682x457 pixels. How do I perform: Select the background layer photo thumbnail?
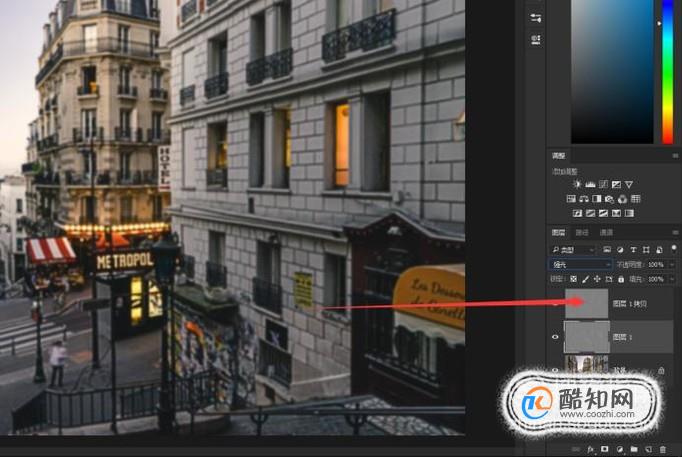[x=586, y=364]
